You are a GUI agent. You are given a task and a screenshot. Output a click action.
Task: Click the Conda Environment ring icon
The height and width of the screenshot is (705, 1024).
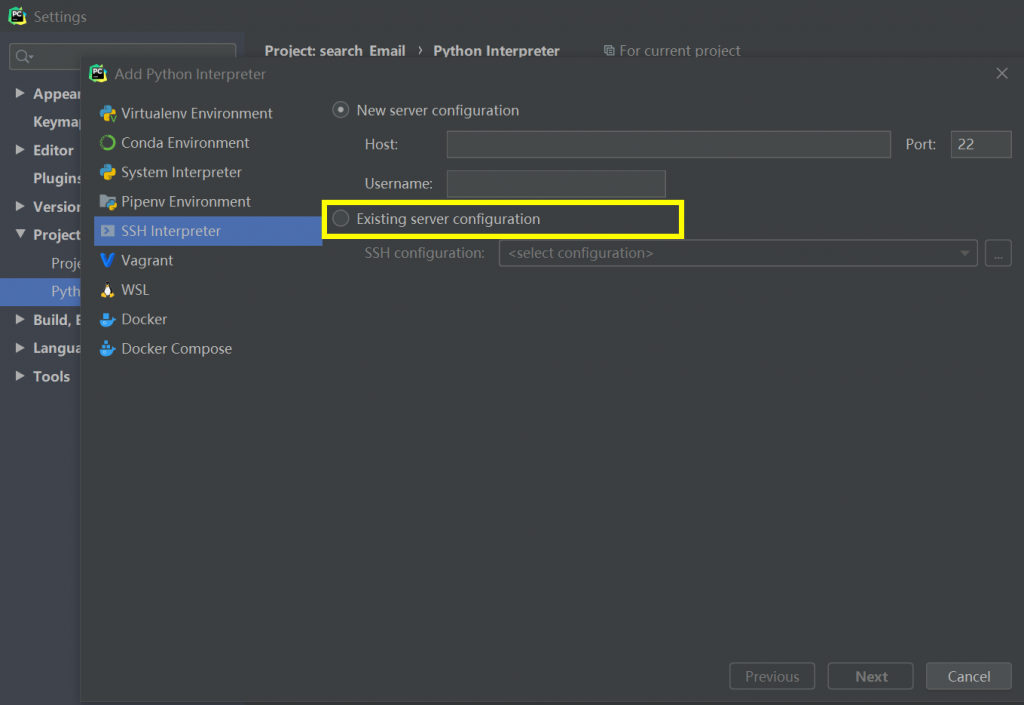pyautogui.click(x=108, y=143)
